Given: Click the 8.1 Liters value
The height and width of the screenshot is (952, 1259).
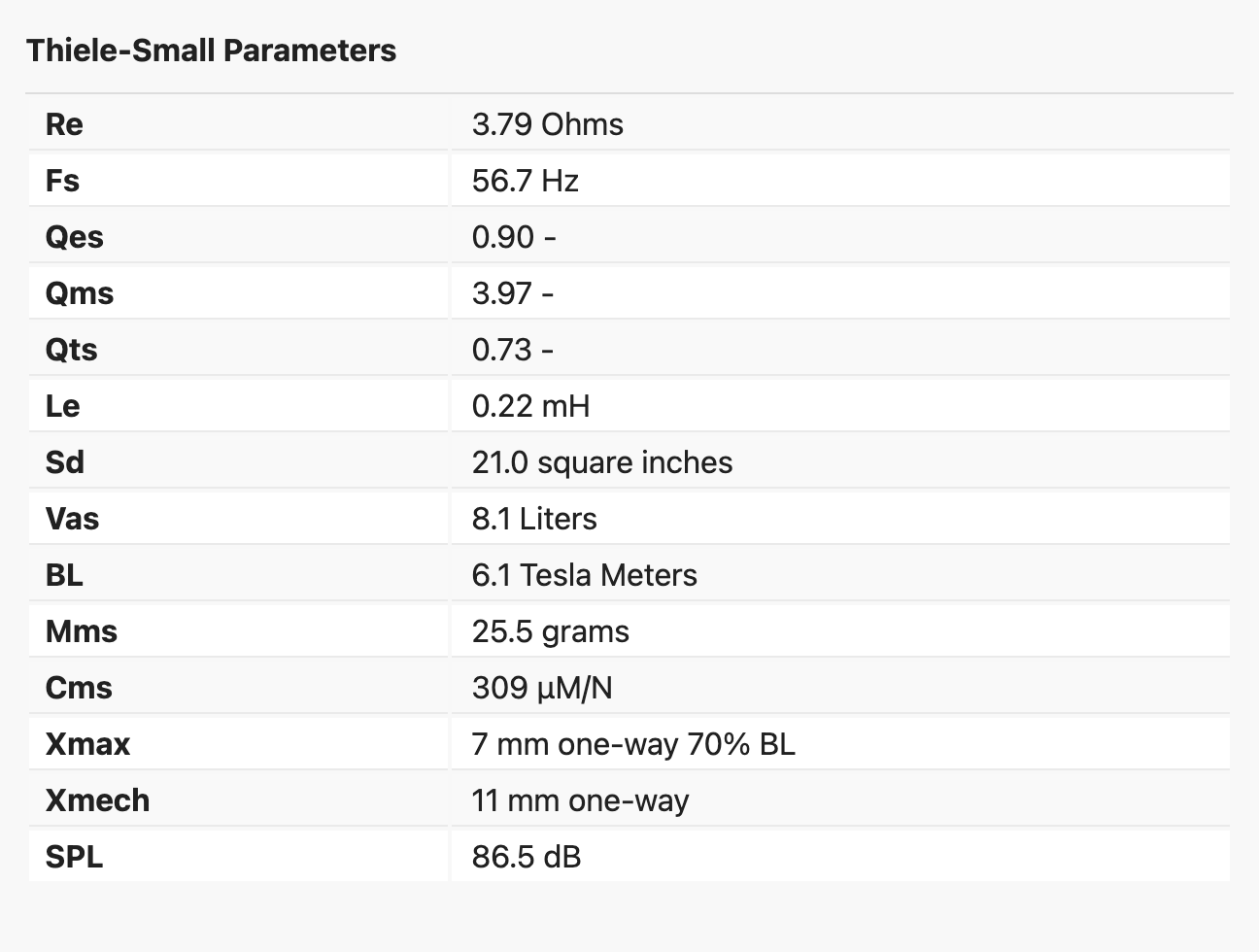Looking at the screenshot, I should point(534,519).
